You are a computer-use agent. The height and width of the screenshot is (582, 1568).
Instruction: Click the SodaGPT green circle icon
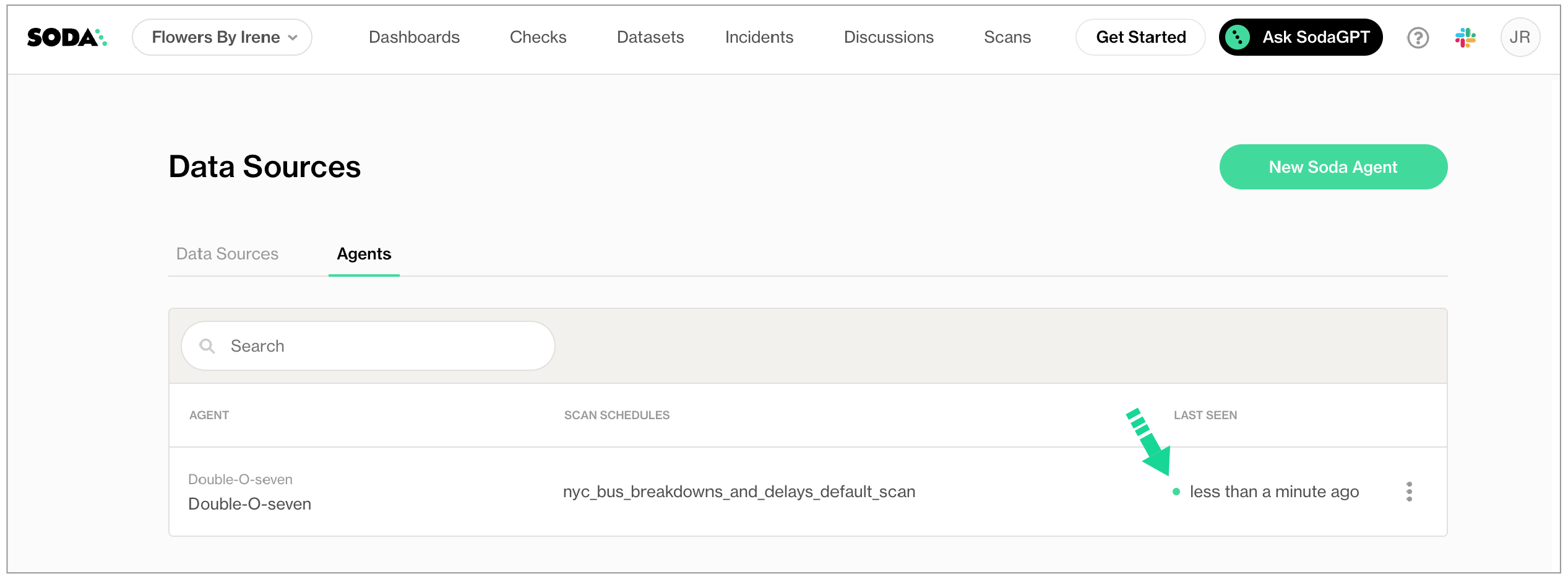click(x=1238, y=38)
